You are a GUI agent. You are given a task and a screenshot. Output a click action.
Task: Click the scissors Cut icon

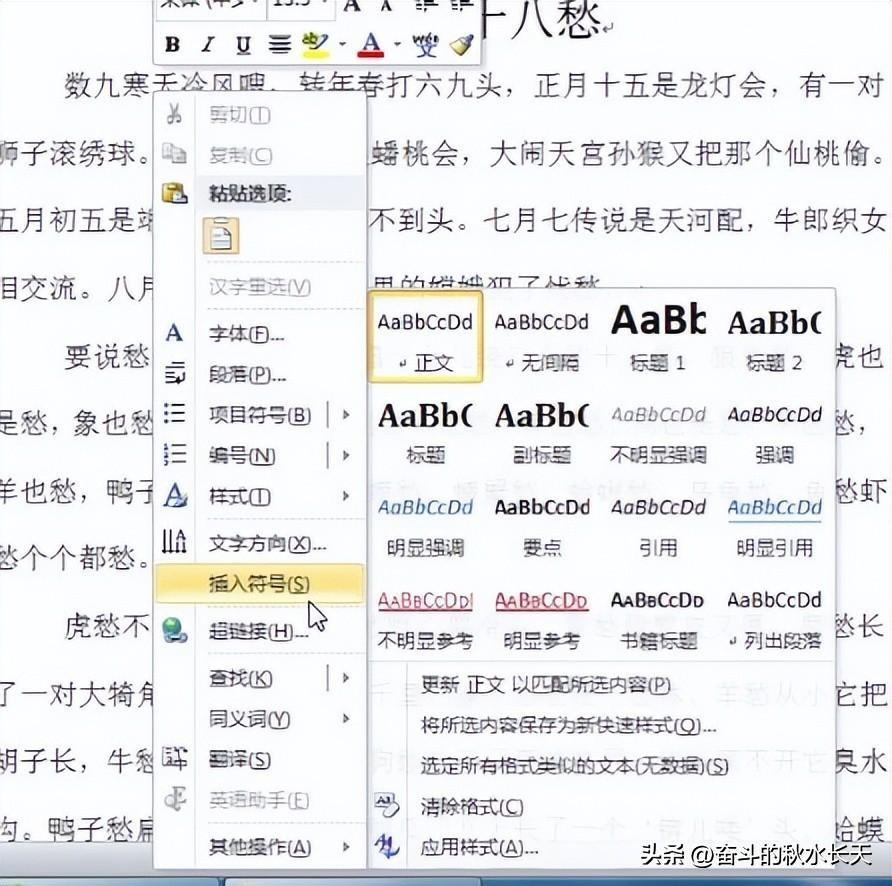pyautogui.click(x=174, y=114)
